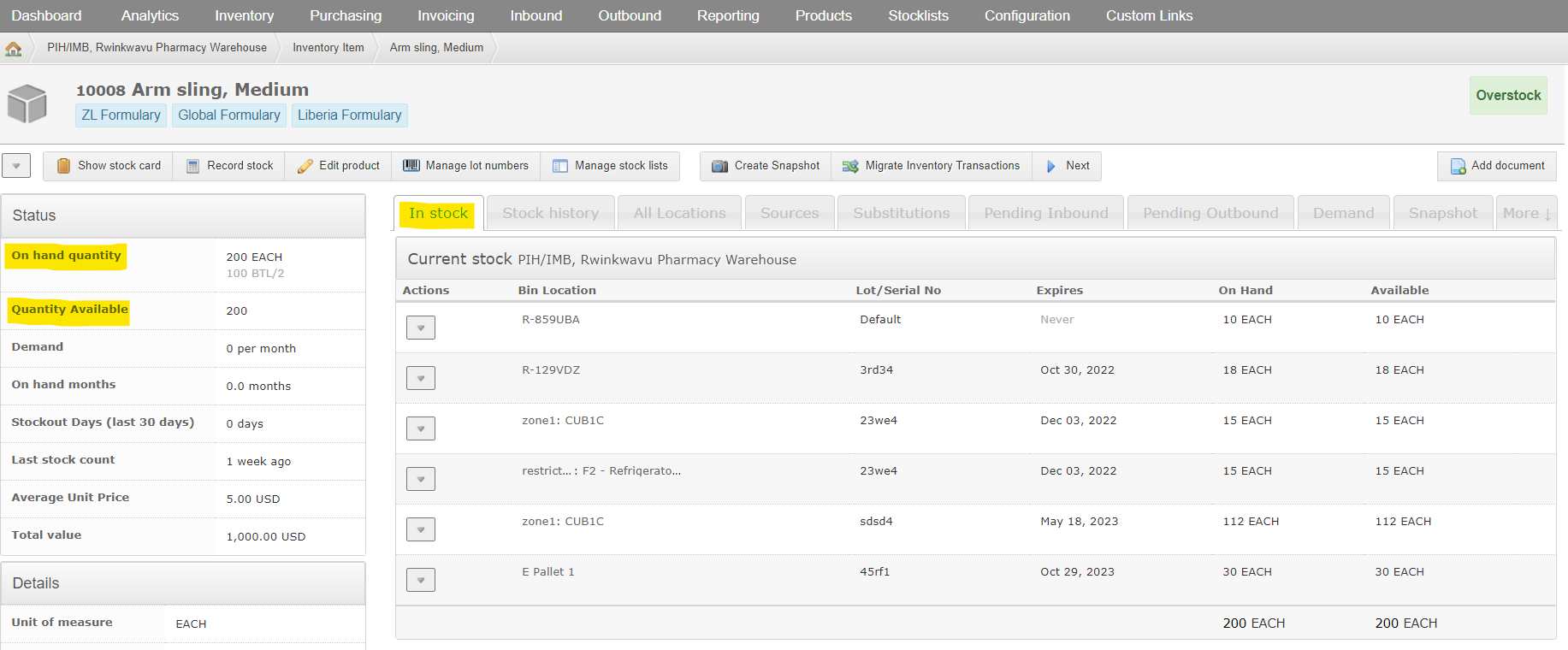Screen dimensions: 1568x650
Task: Click the Lot/Serial No column header
Action: [x=898, y=291]
